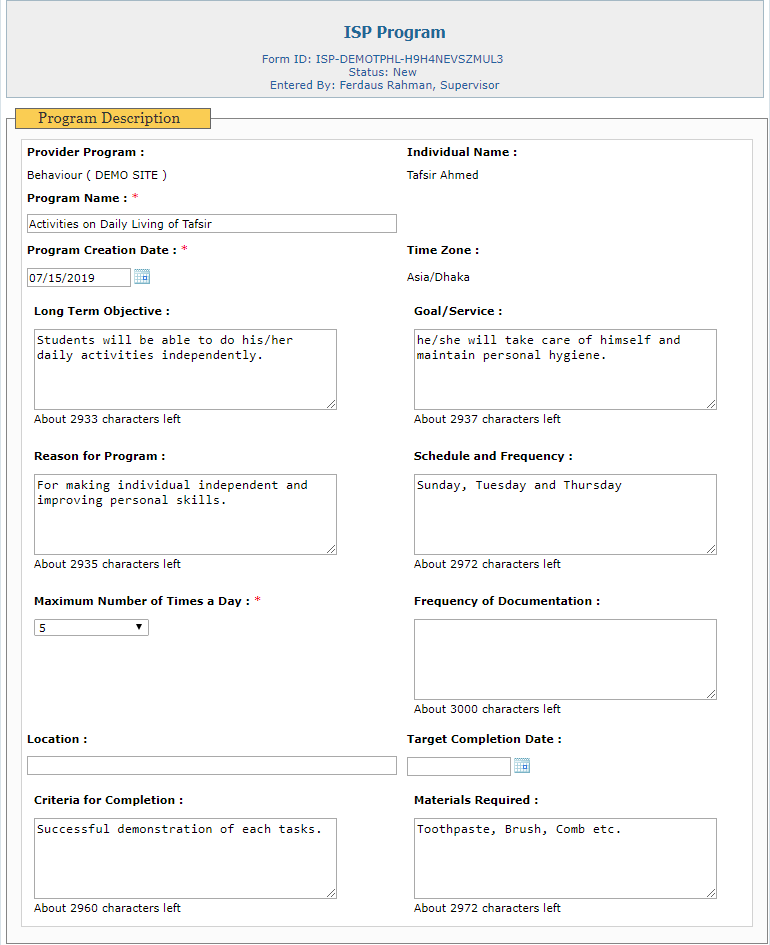
Task: Open Maximum Number of Times a Day dropdown
Action: [91, 627]
